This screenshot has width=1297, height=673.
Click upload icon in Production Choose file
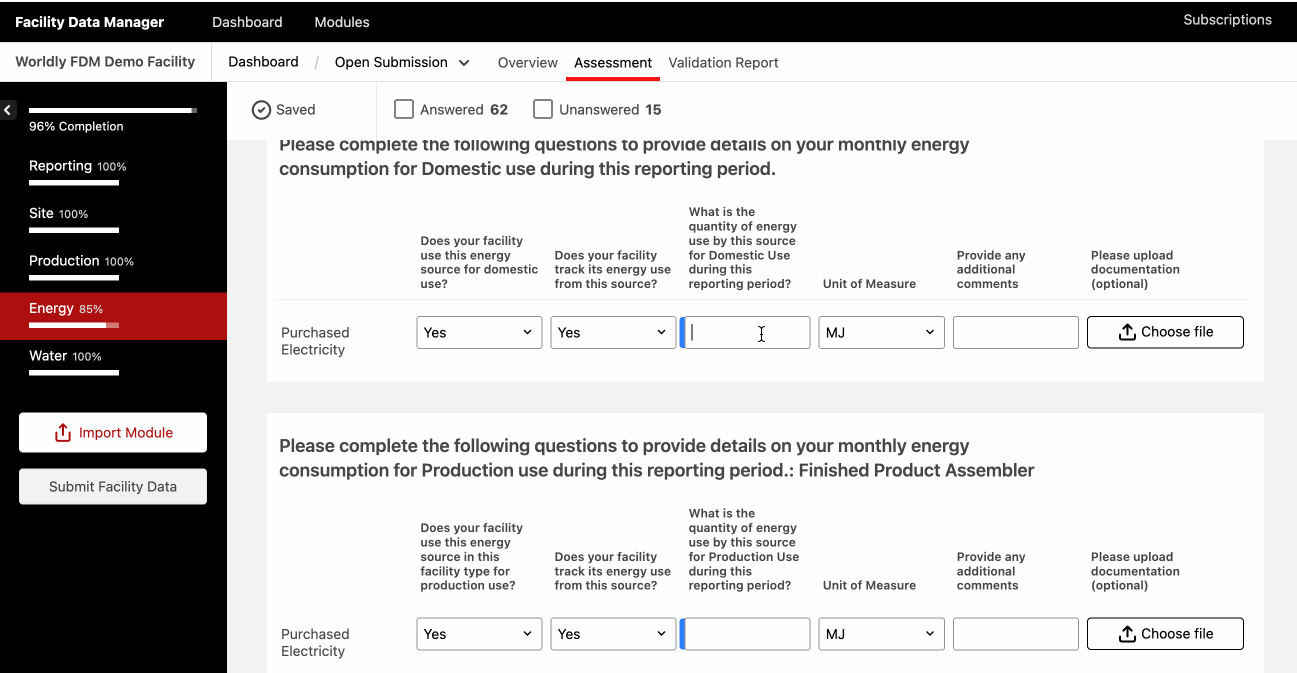tap(1127, 634)
